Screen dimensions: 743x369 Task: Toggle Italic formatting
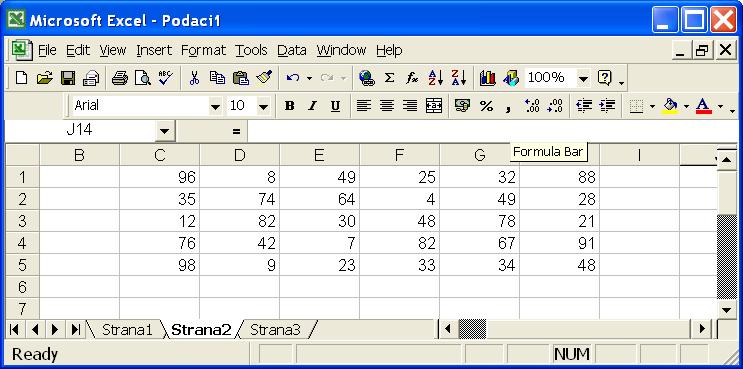(312, 106)
